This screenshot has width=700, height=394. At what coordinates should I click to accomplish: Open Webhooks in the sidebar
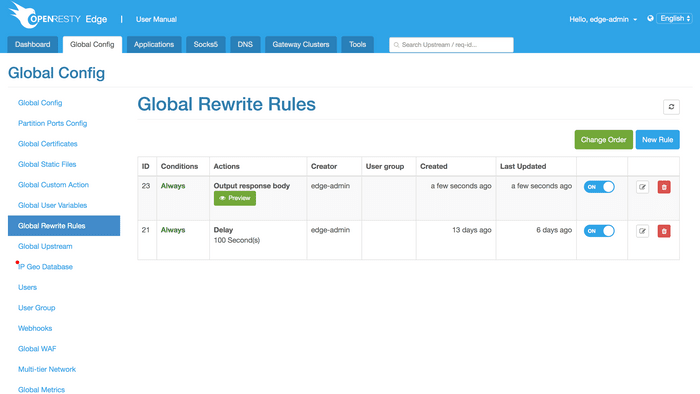coord(35,328)
